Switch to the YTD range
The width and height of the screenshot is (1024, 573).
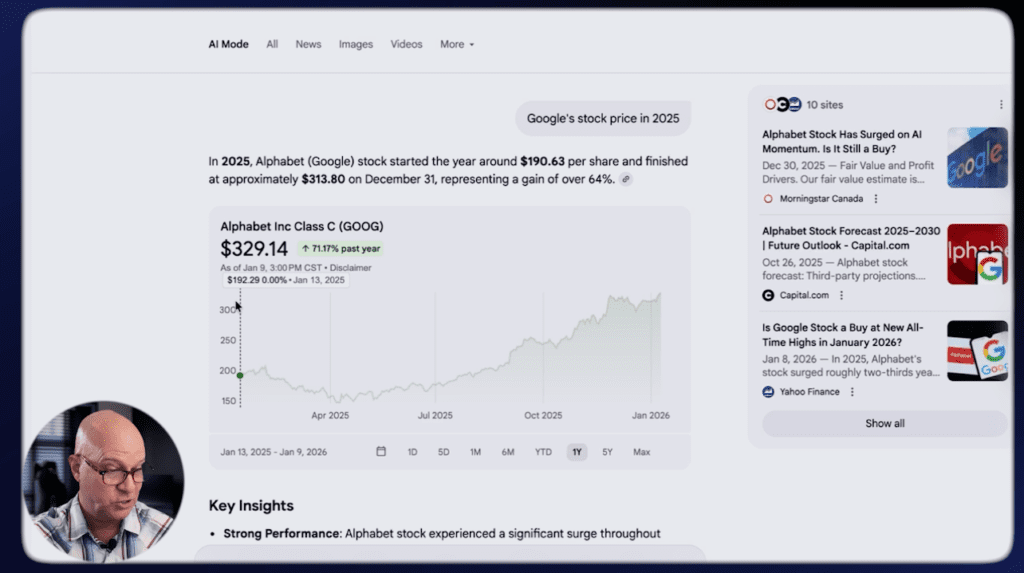(x=543, y=452)
